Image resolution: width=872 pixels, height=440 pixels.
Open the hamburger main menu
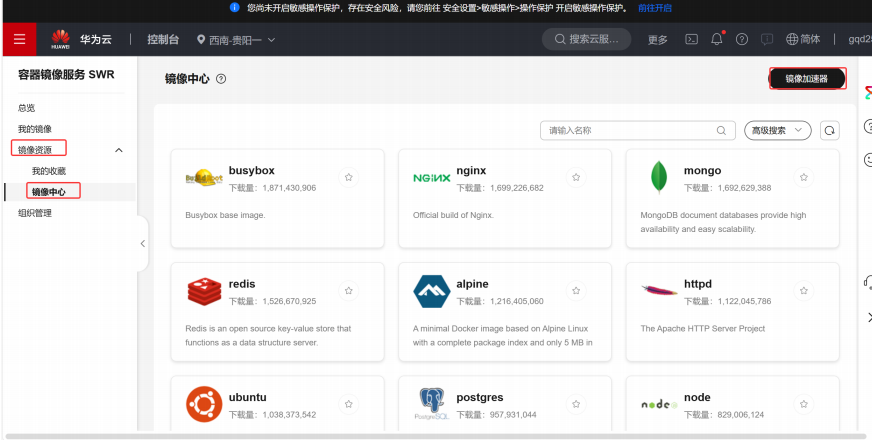pos(19,39)
